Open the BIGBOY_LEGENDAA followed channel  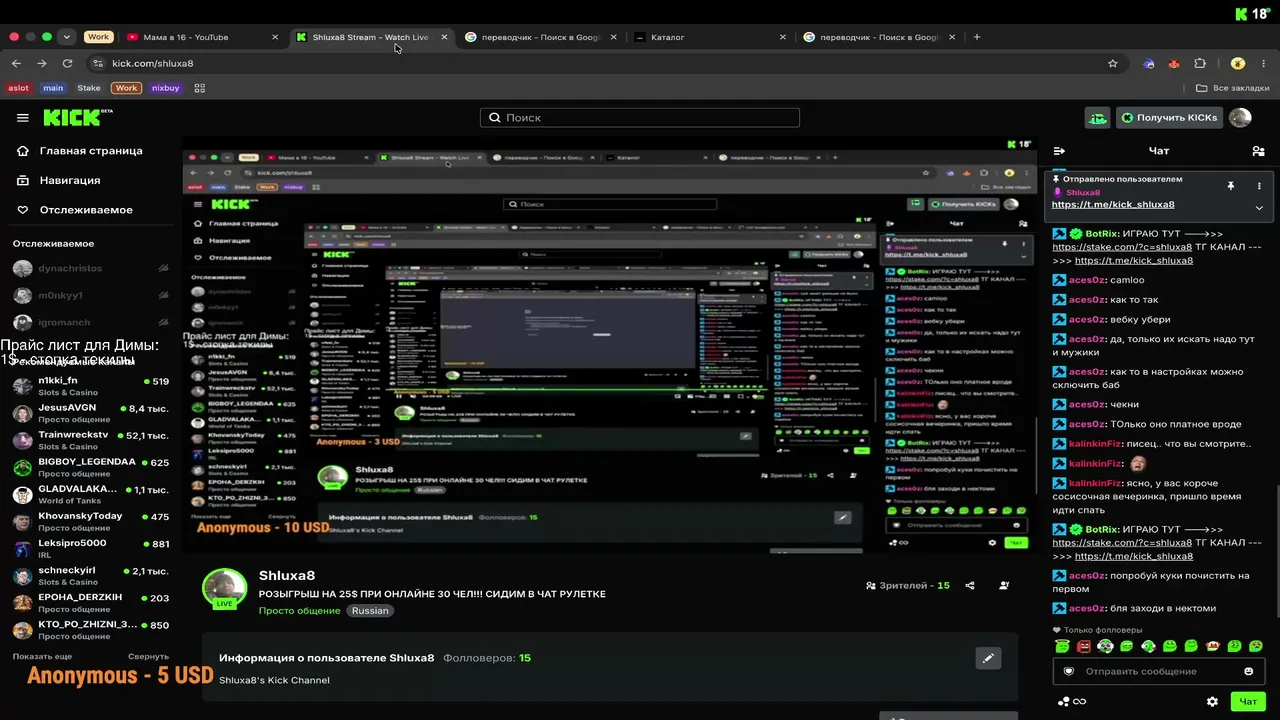(x=90, y=467)
